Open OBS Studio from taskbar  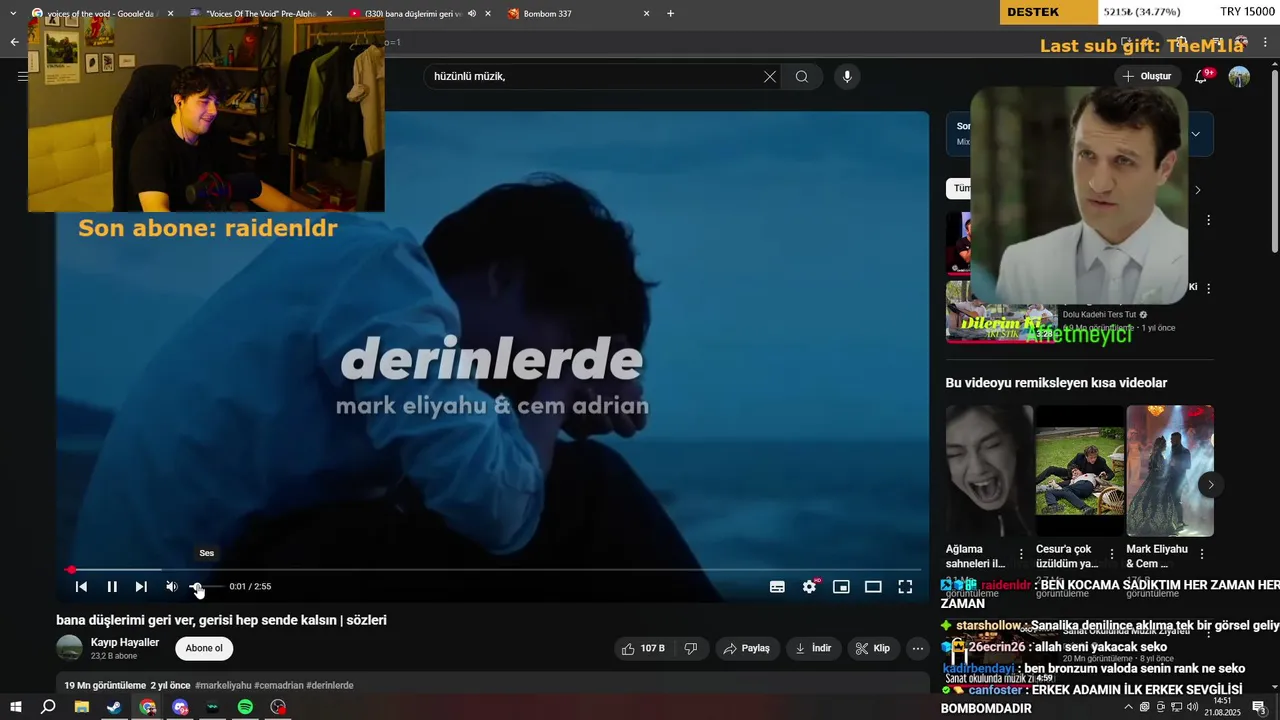click(x=279, y=707)
